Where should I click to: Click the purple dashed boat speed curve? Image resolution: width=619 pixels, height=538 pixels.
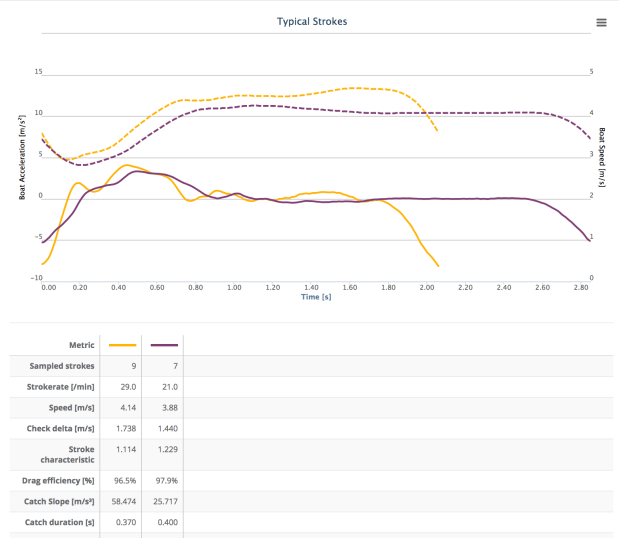click(x=480, y=113)
